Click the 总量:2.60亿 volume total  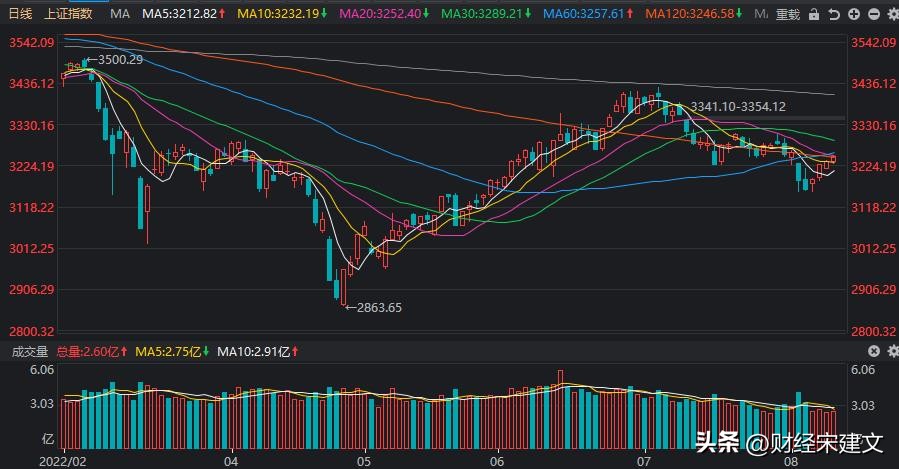tap(88, 351)
